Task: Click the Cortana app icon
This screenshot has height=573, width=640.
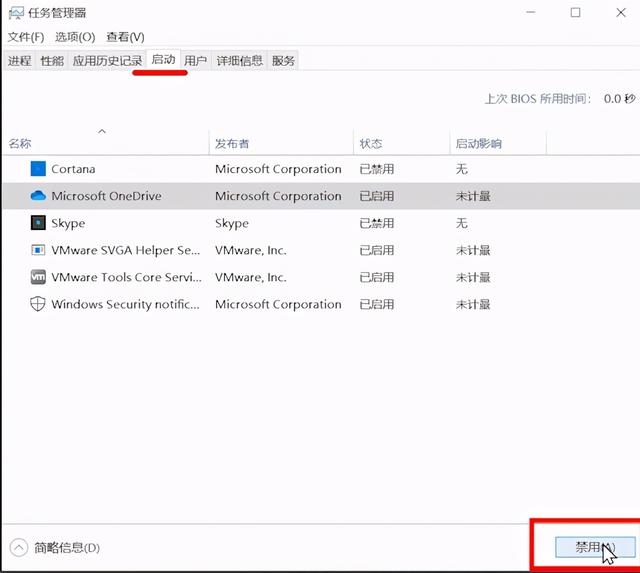Action: pos(38,169)
